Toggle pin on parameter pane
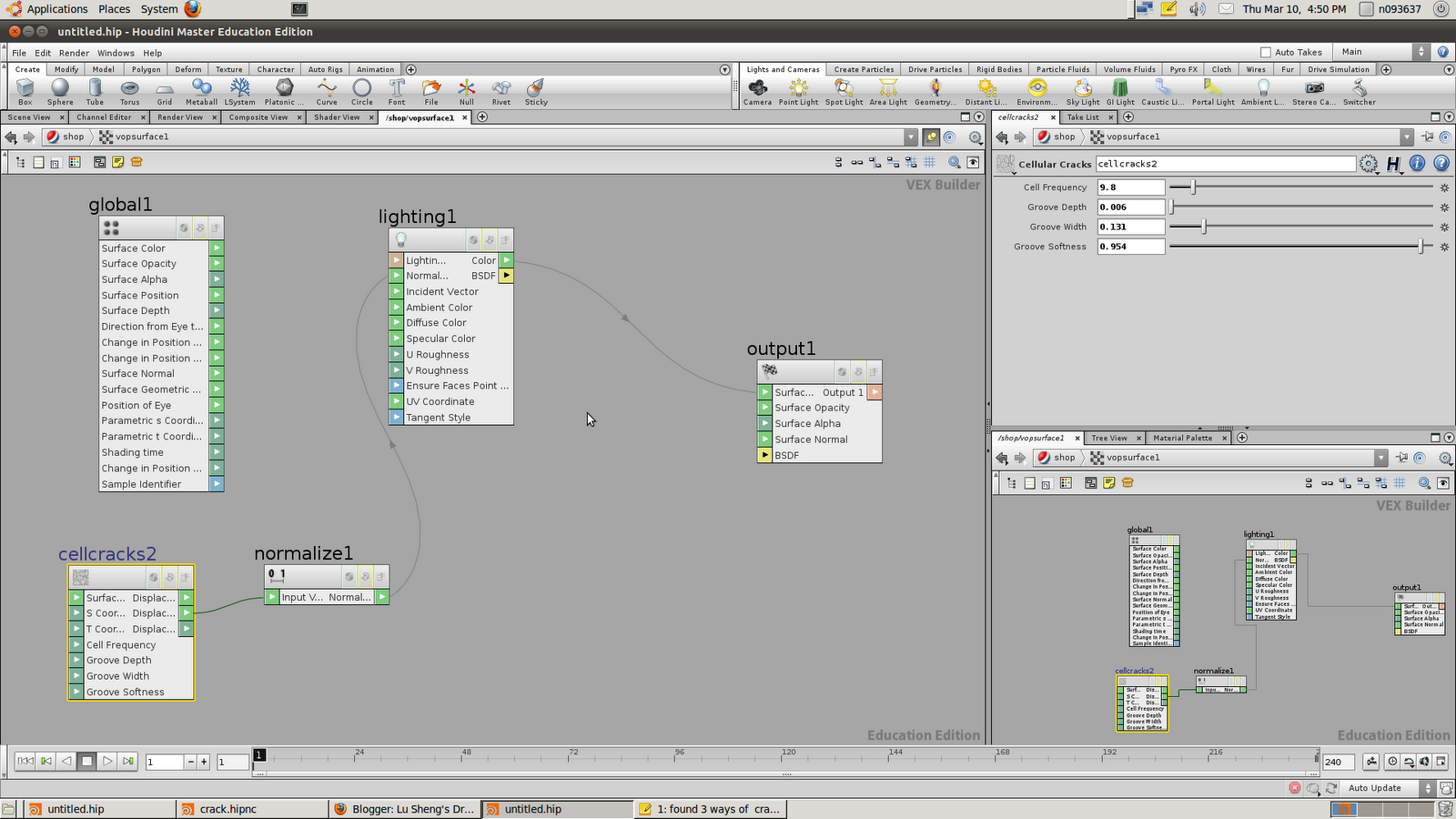Image resolution: width=1456 pixels, height=819 pixels. tap(1428, 136)
